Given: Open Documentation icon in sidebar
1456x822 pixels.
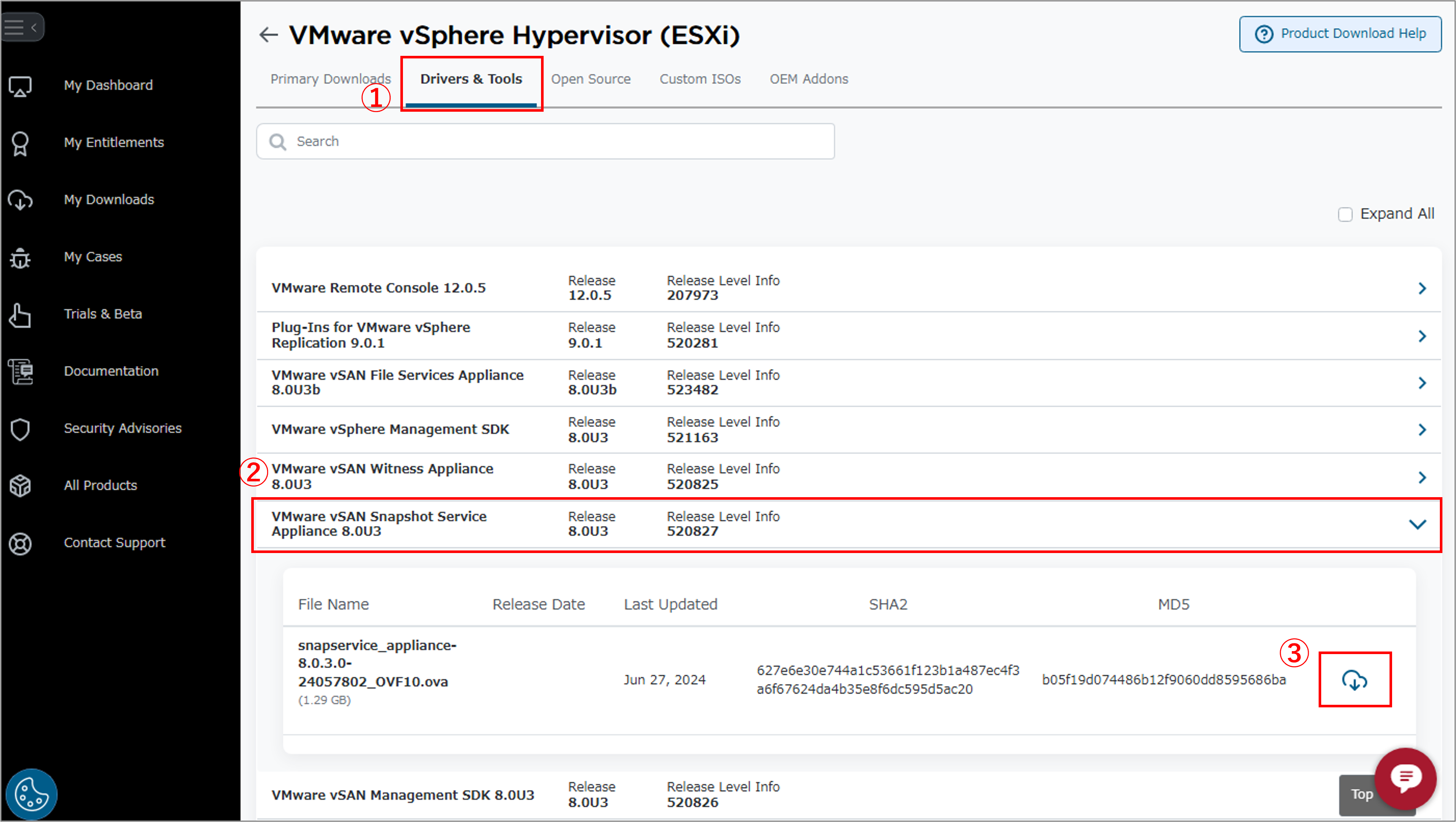Looking at the screenshot, I should coord(20,371).
